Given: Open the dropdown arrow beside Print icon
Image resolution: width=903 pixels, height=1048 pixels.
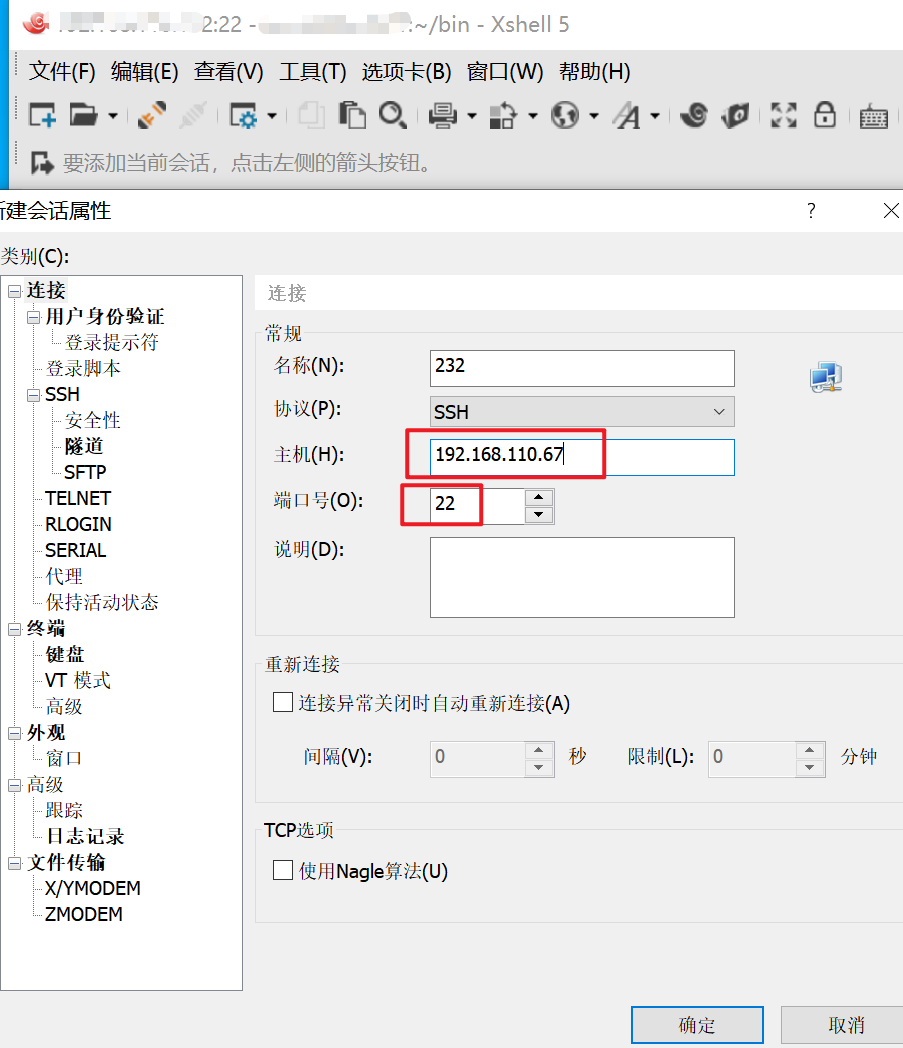Looking at the screenshot, I should point(472,116).
